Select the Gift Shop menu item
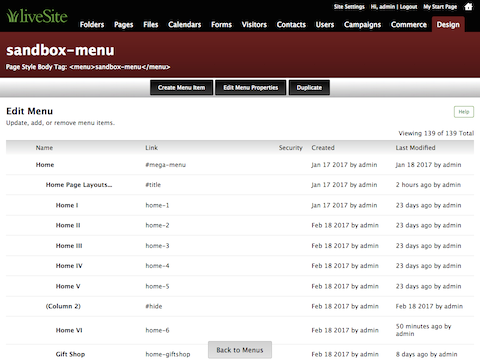The height and width of the screenshot is (360, 480). pyautogui.click(x=70, y=354)
